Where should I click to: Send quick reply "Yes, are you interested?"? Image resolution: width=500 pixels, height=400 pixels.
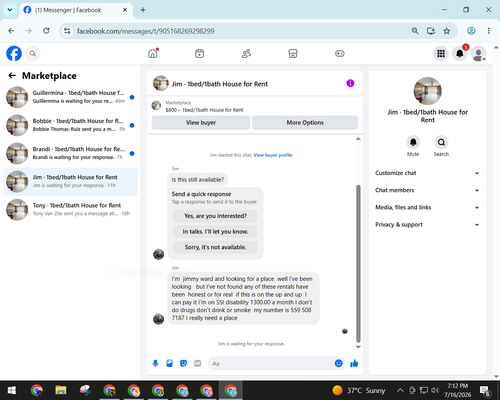[x=215, y=216]
